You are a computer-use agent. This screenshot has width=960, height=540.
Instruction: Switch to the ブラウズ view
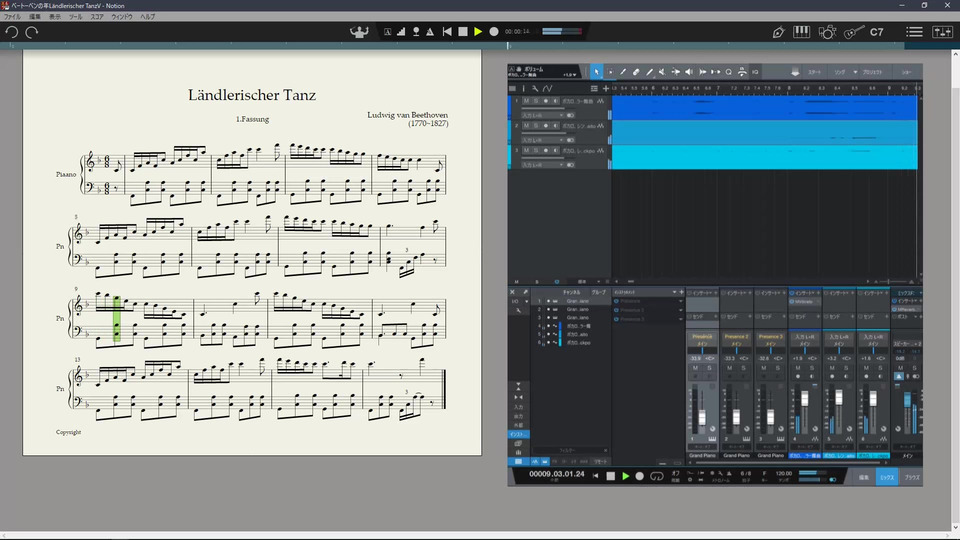912,477
